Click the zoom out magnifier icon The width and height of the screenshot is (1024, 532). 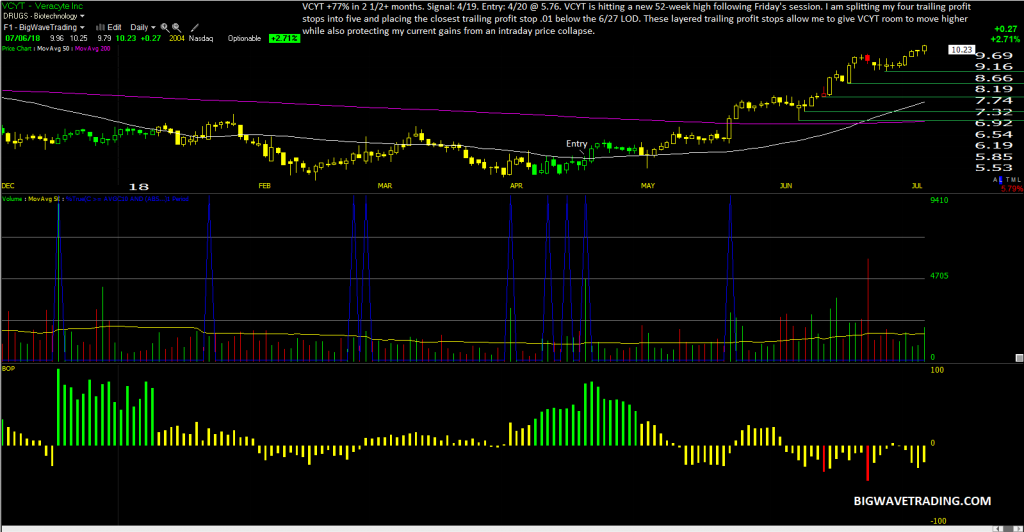[x=176, y=27]
